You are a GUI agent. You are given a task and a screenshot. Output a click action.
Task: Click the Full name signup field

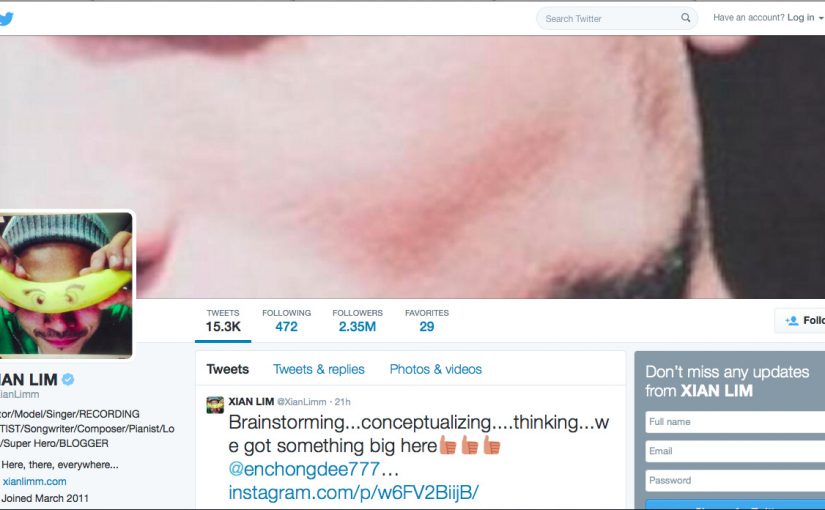pos(735,422)
